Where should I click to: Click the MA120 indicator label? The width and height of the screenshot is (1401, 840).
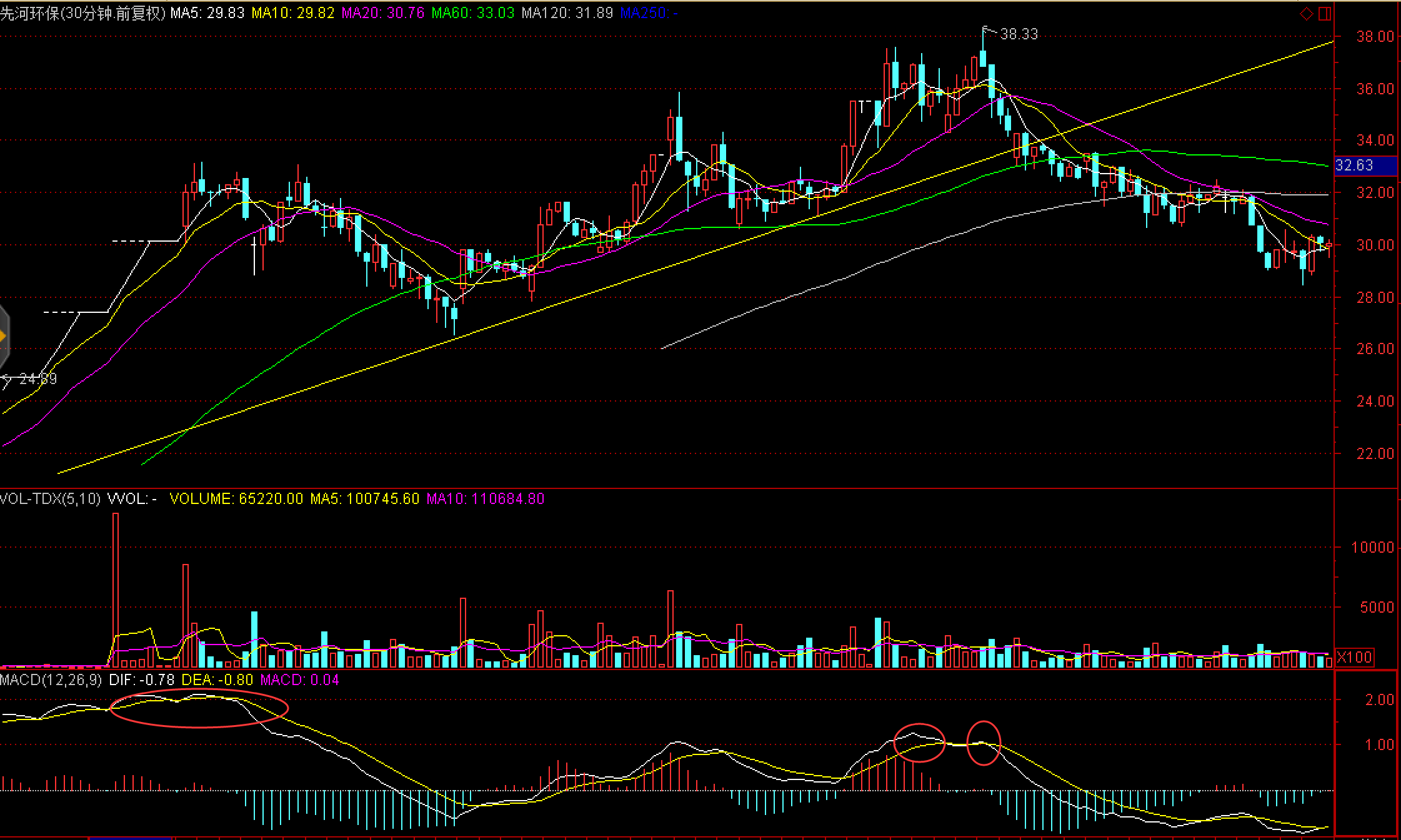click(567, 13)
